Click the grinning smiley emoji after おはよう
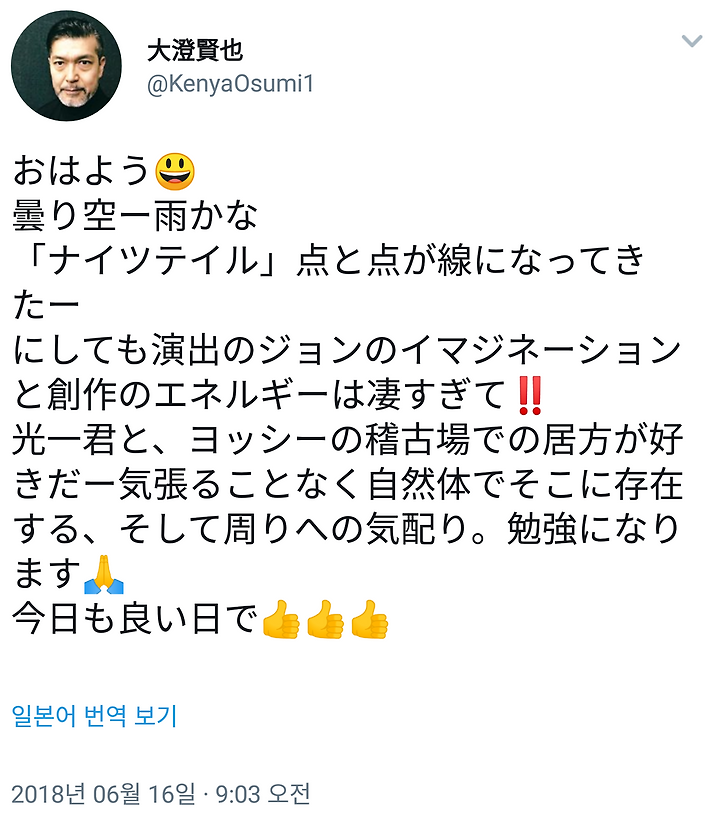This screenshot has height=813, width=720. click(x=175, y=172)
